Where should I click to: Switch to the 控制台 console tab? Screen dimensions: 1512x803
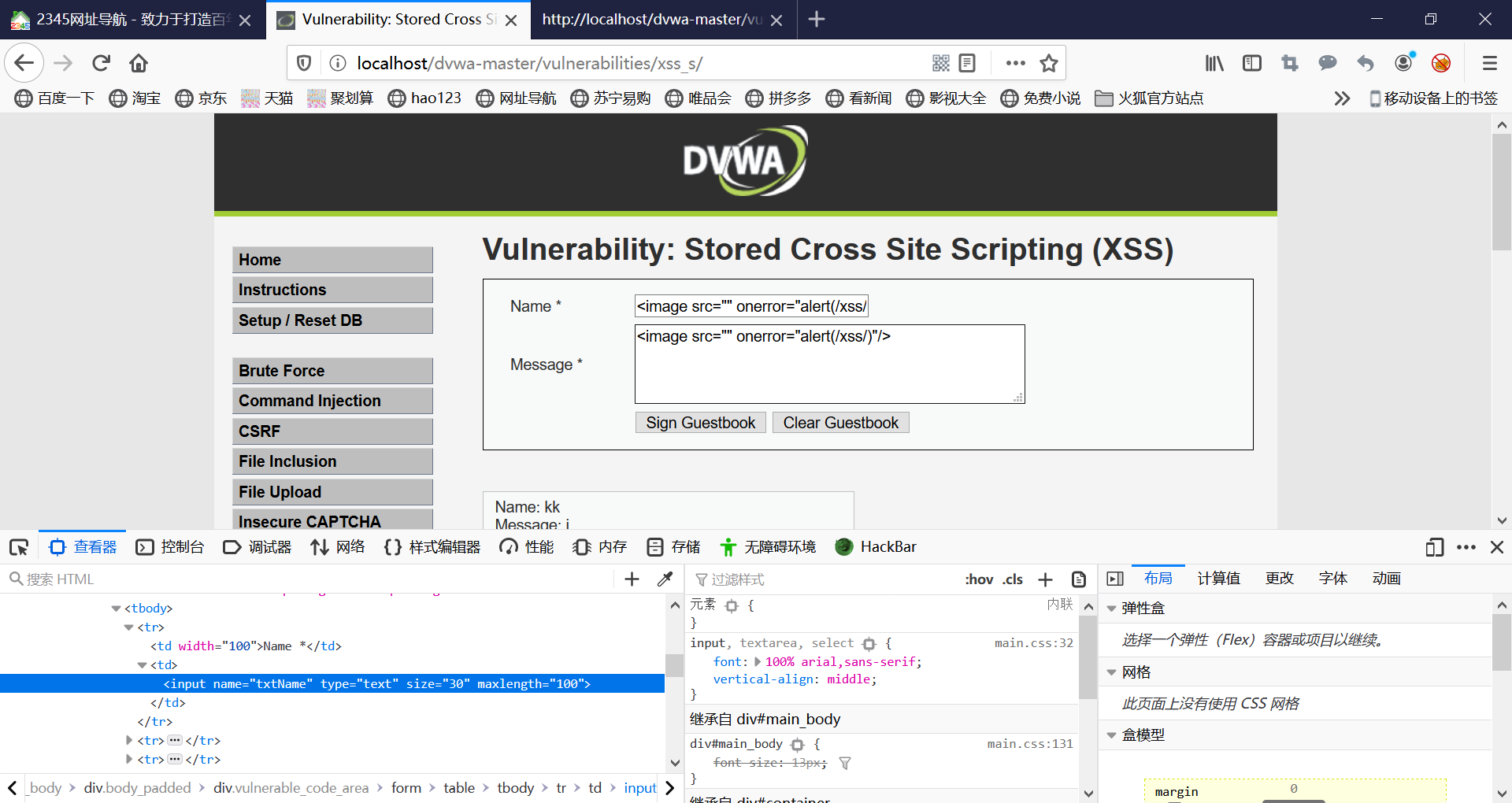coord(170,547)
